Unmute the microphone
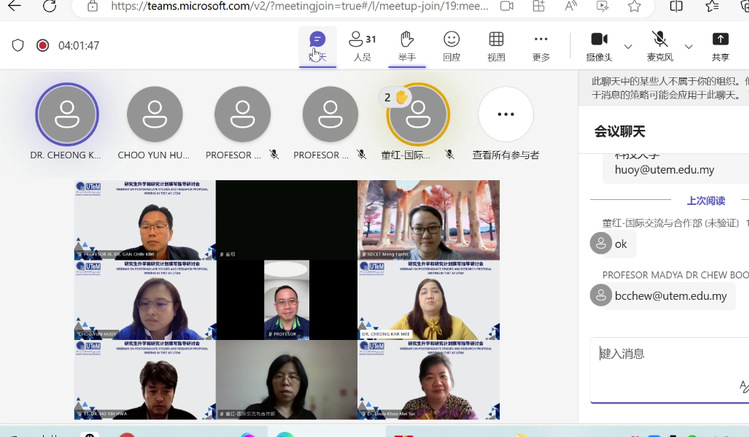Screen dimensions: 749x437 659,45
